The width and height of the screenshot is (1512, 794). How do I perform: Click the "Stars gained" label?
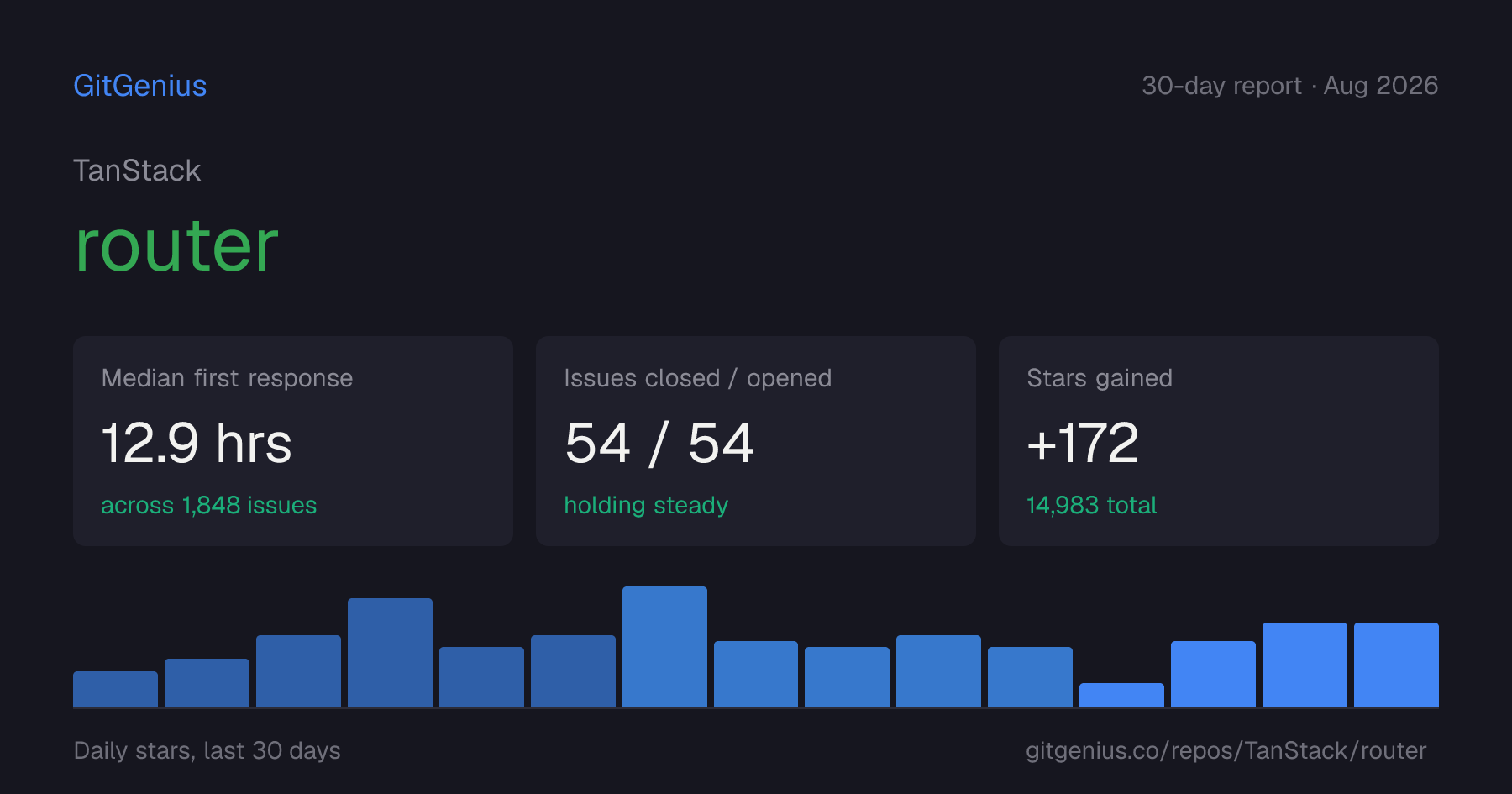click(1100, 378)
